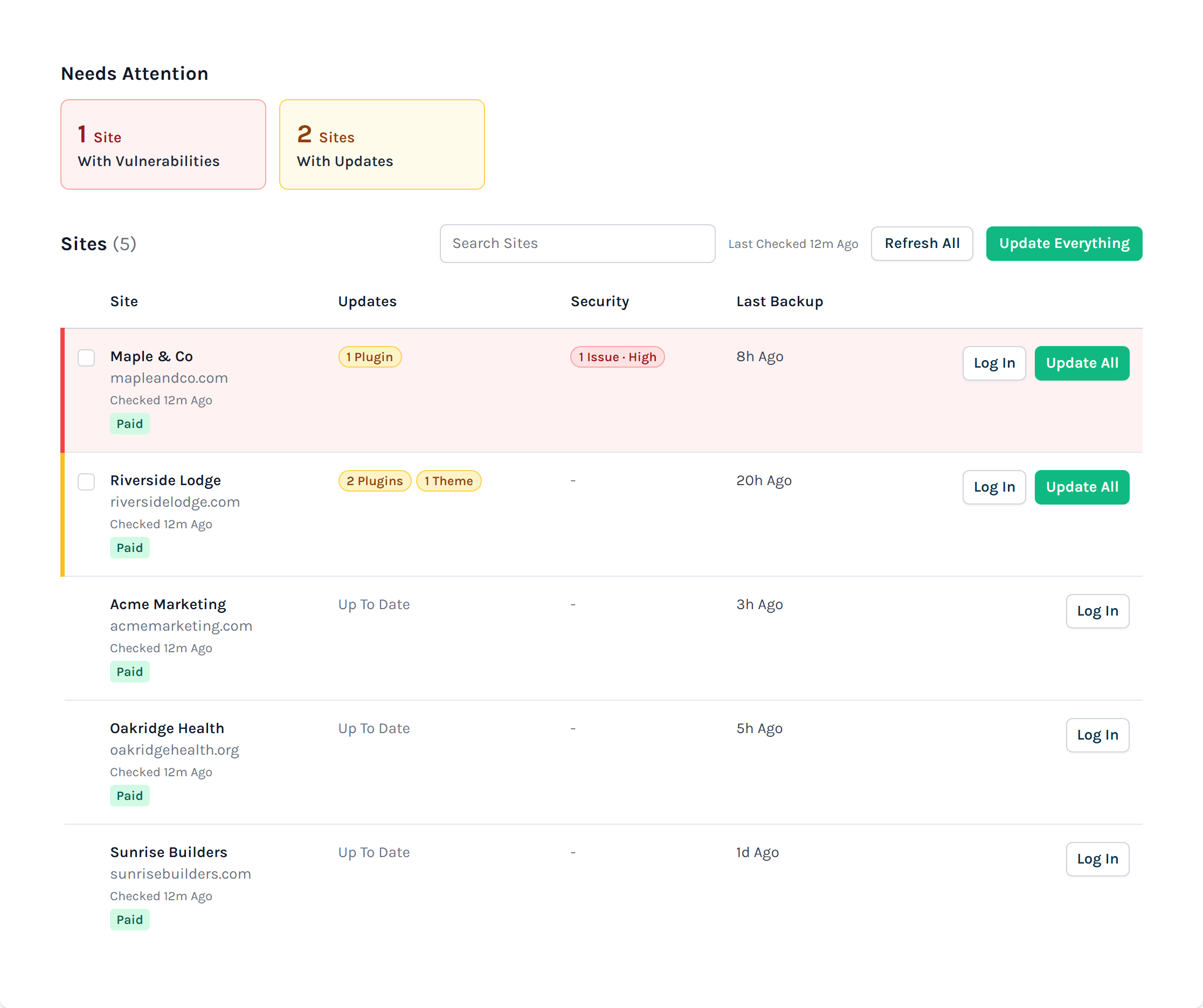Log in to Acme Marketing
The height and width of the screenshot is (1008, 1203).
pyautogui.click(x=1097, y=611)
